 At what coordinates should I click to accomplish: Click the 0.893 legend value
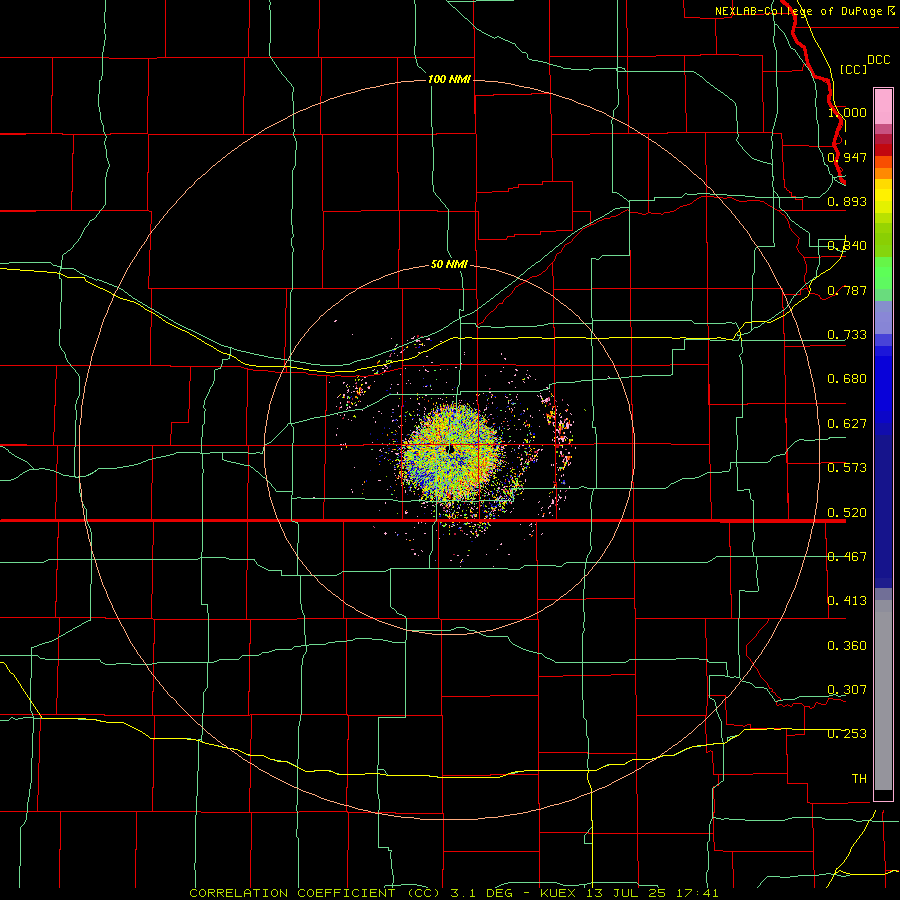pos(847,201)
